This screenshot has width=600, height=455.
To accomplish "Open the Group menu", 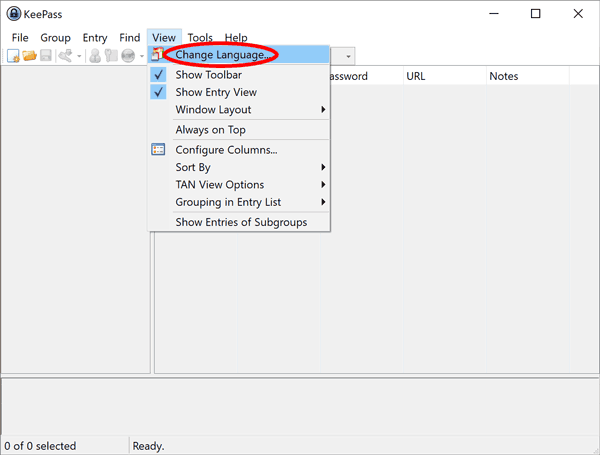I will pos(55,38).
